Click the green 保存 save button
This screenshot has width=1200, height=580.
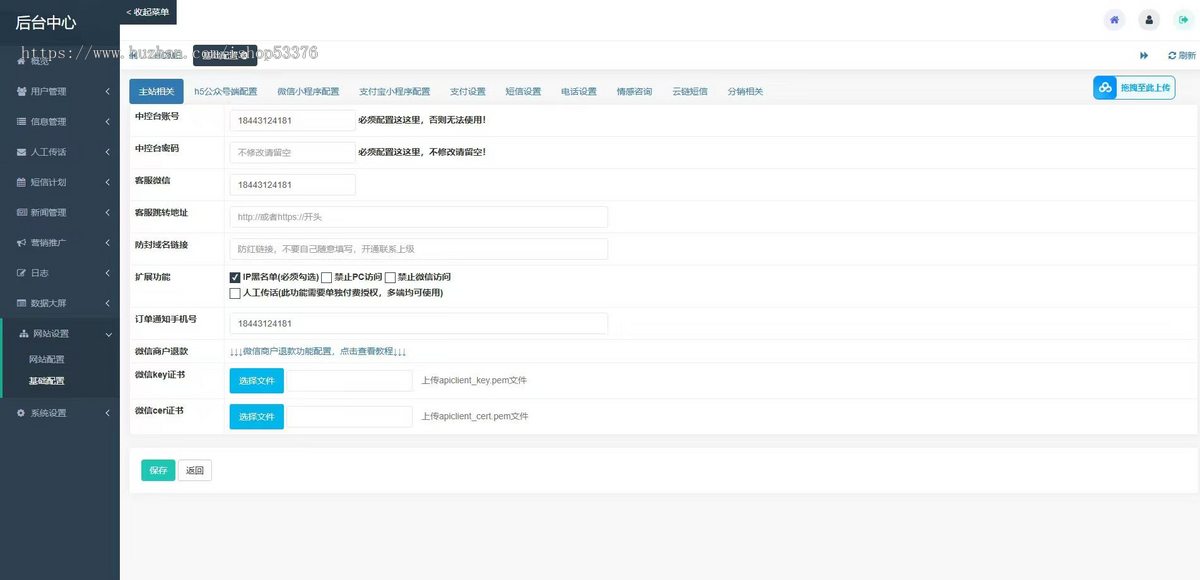coord(158,470)
